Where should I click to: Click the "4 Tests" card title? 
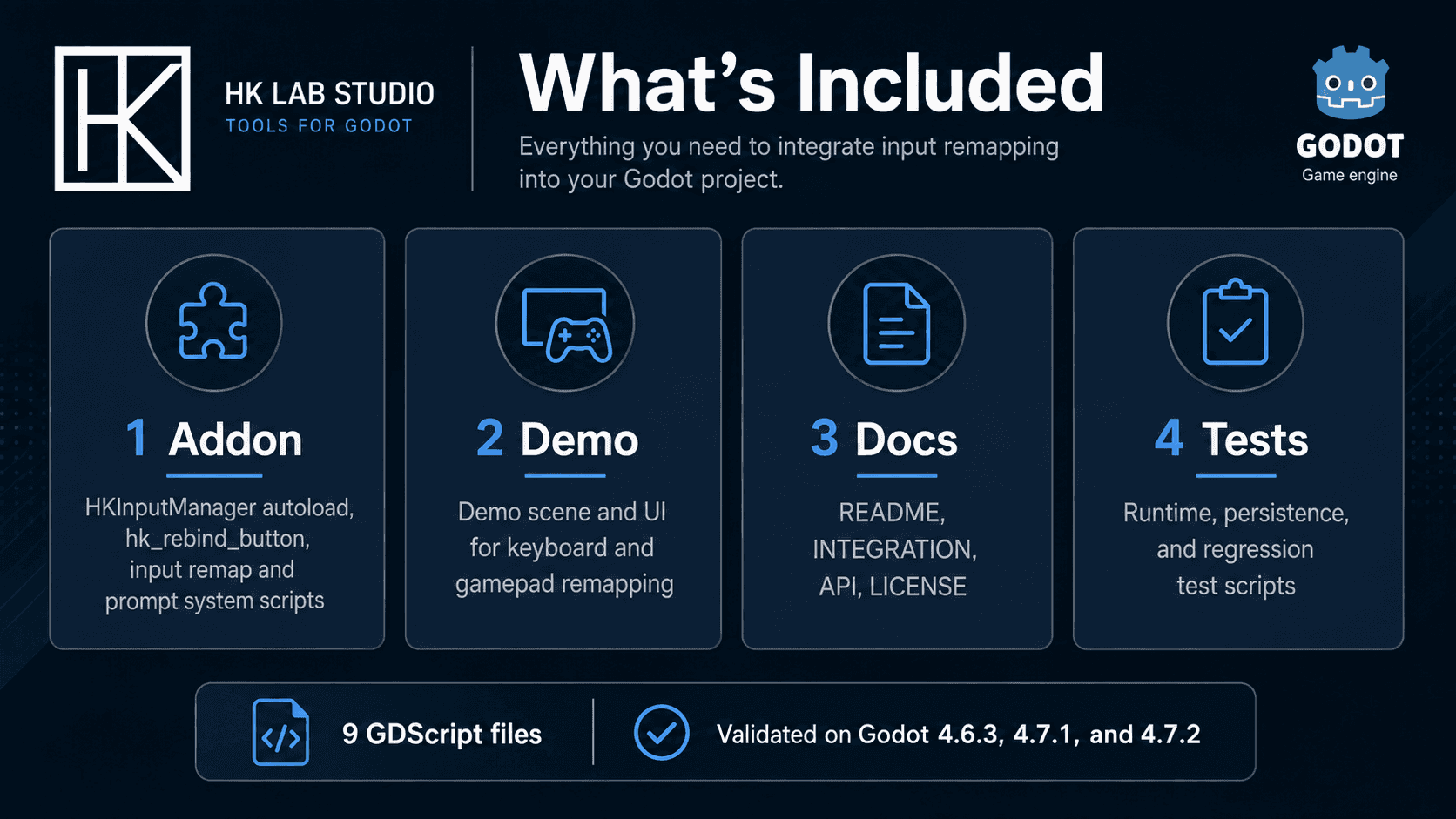[1231, 439]
